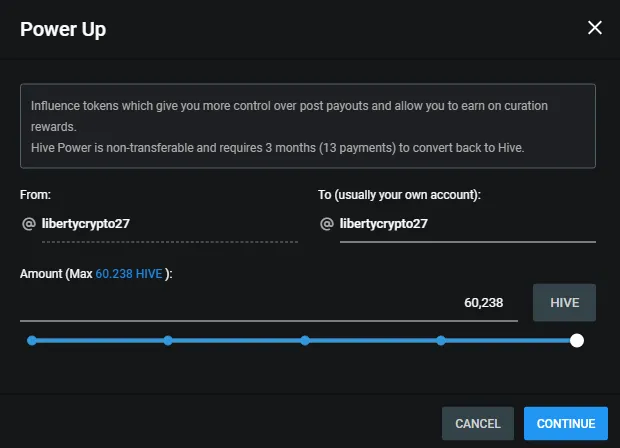Click the Amount (Max) label text
This screenshot has width=620, height=448.
tap(96, 274)
